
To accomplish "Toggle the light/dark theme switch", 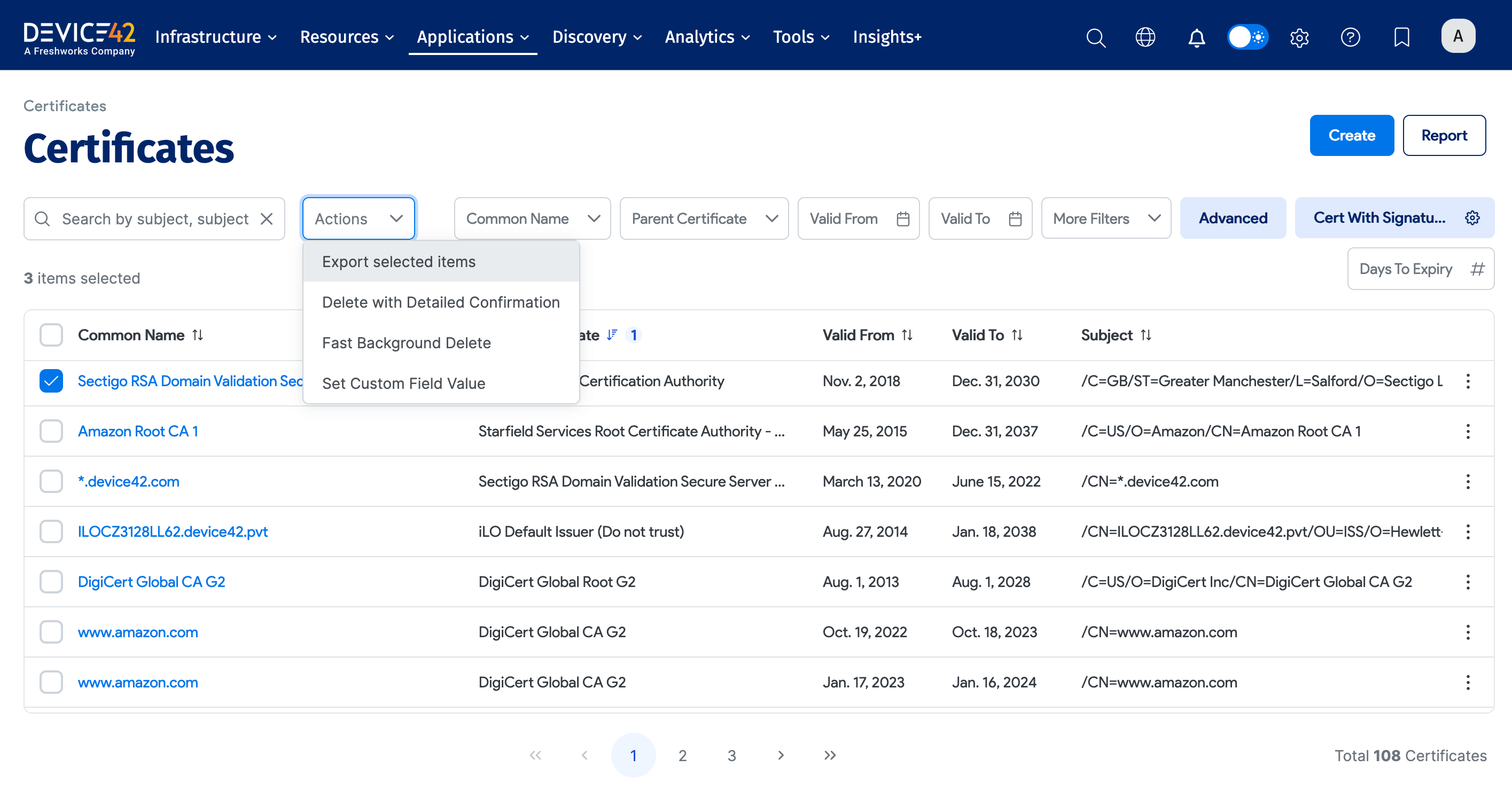I will coord(1248,37).
